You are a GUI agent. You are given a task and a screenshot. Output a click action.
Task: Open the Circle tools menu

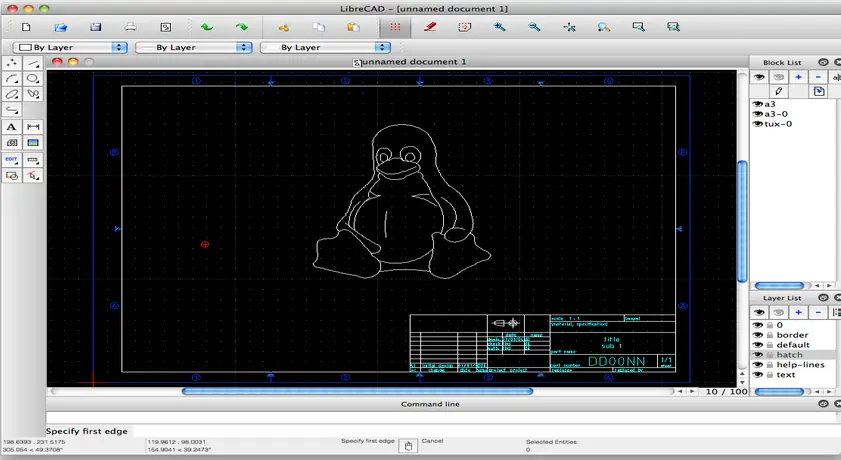33,79
